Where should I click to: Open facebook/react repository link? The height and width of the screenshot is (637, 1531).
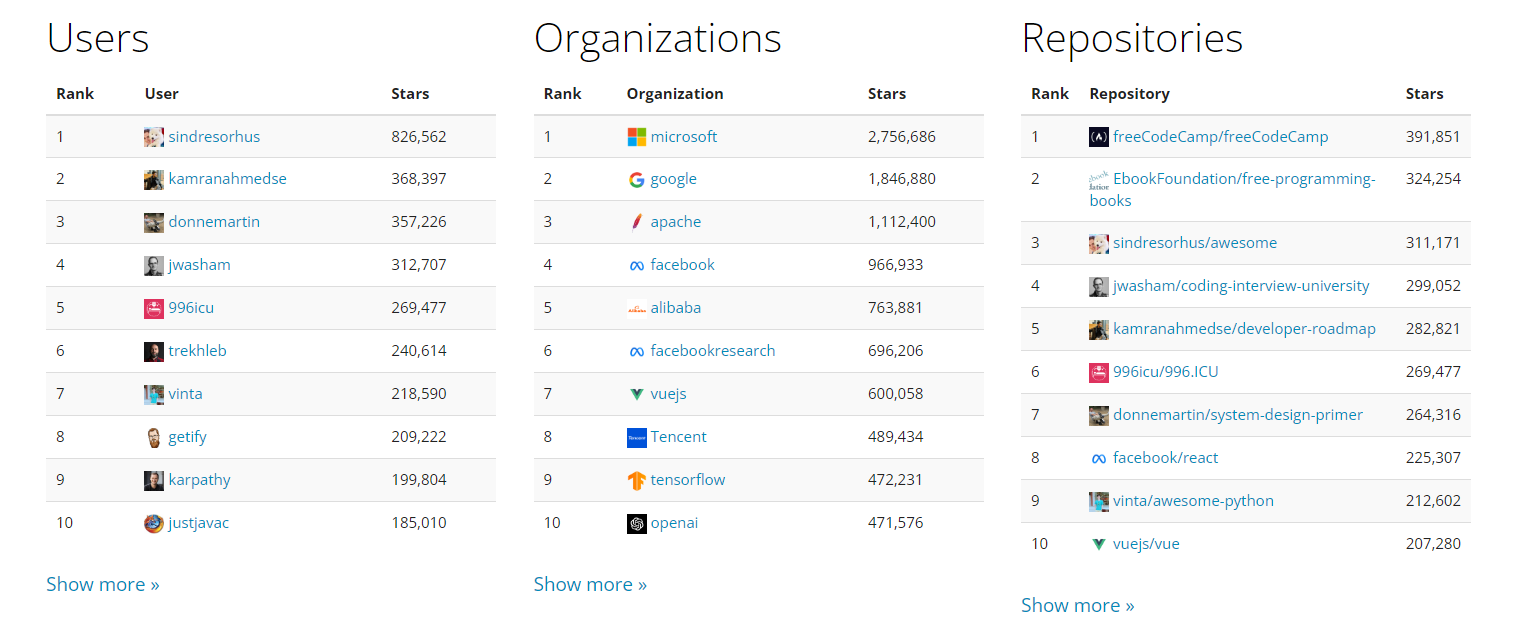pyautogui.click(x=1166, y=458)
